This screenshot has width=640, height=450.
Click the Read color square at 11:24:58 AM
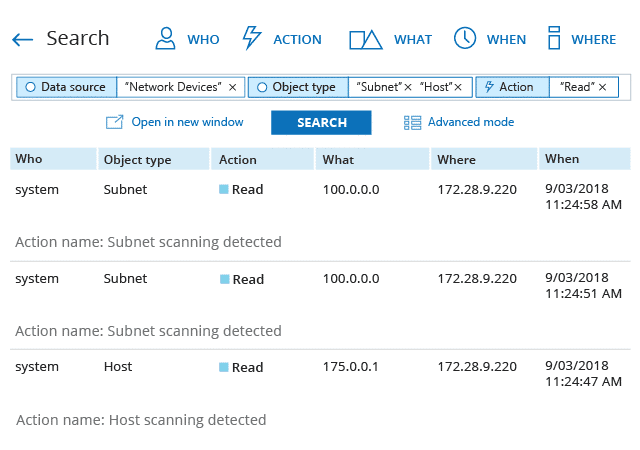[x=224, y=189]
